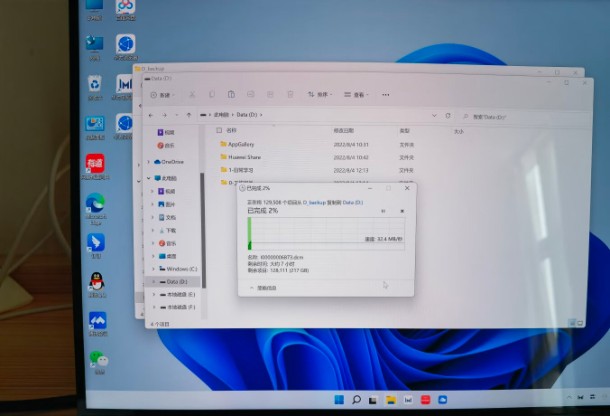Collapse the details section in copy dialog
Viewport: 610px width, 416px height.
point(251,287)
